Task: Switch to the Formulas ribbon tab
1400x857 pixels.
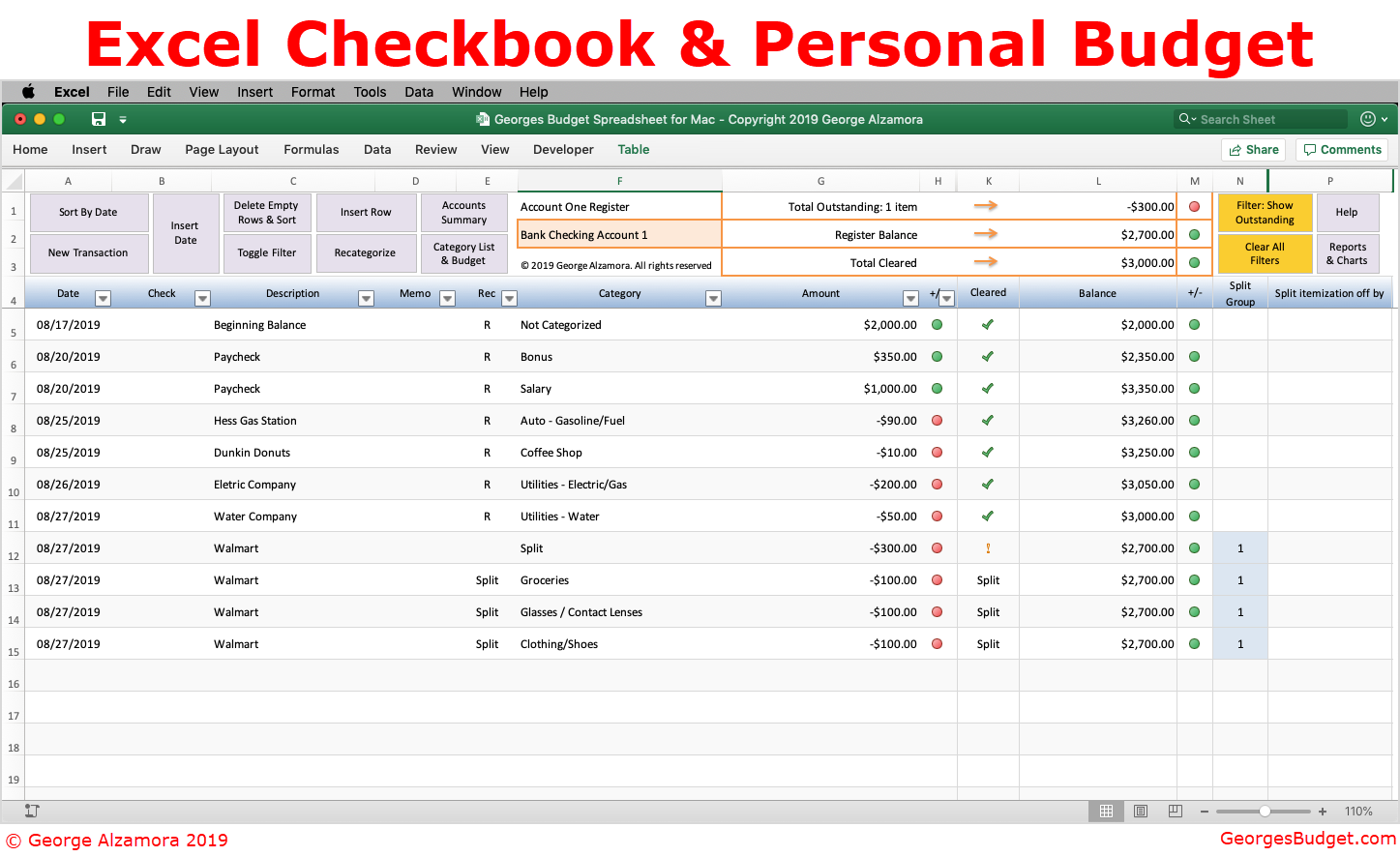Action: [x=311, y=149]
